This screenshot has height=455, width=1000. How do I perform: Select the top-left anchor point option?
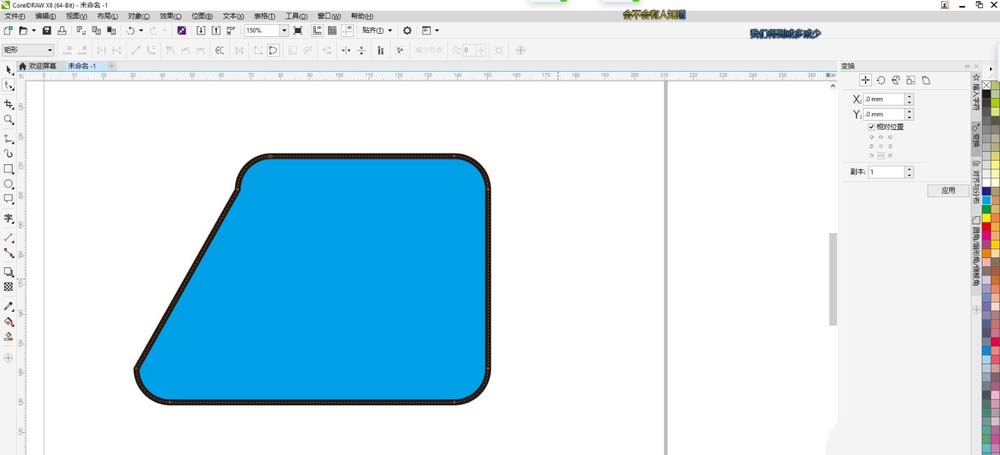pyautogui.click(x=872, y=137)
